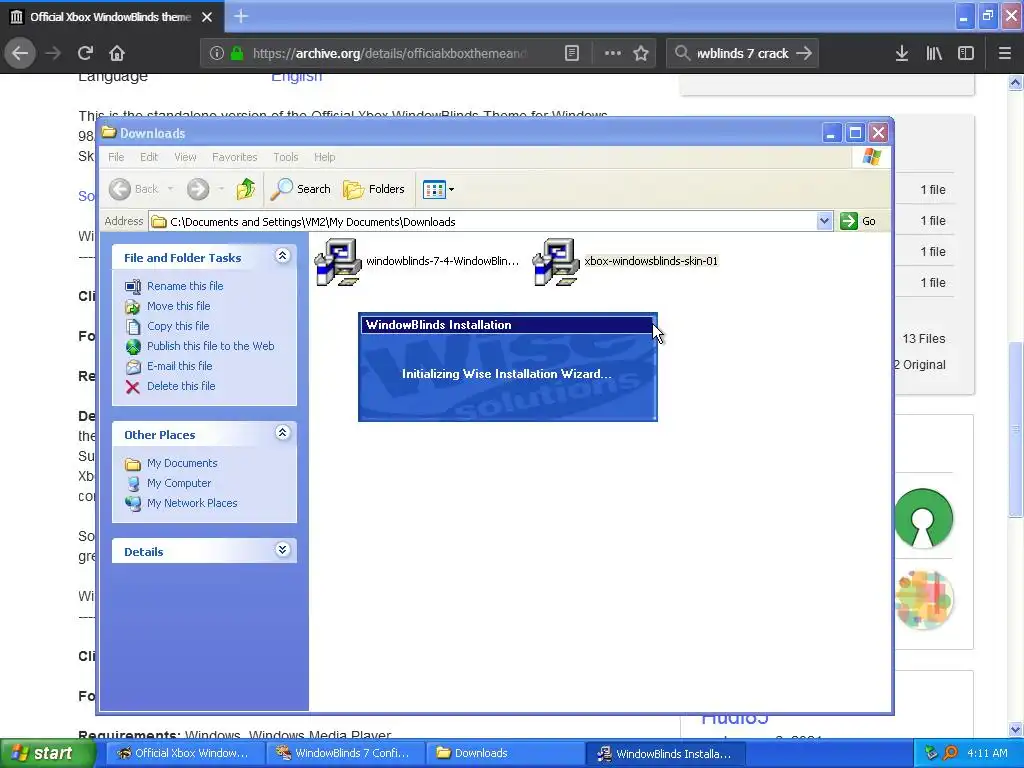Close the Official Xbox WindowBlinds tab
This screenshot has height=768, width=1024.
pos(207,17)
